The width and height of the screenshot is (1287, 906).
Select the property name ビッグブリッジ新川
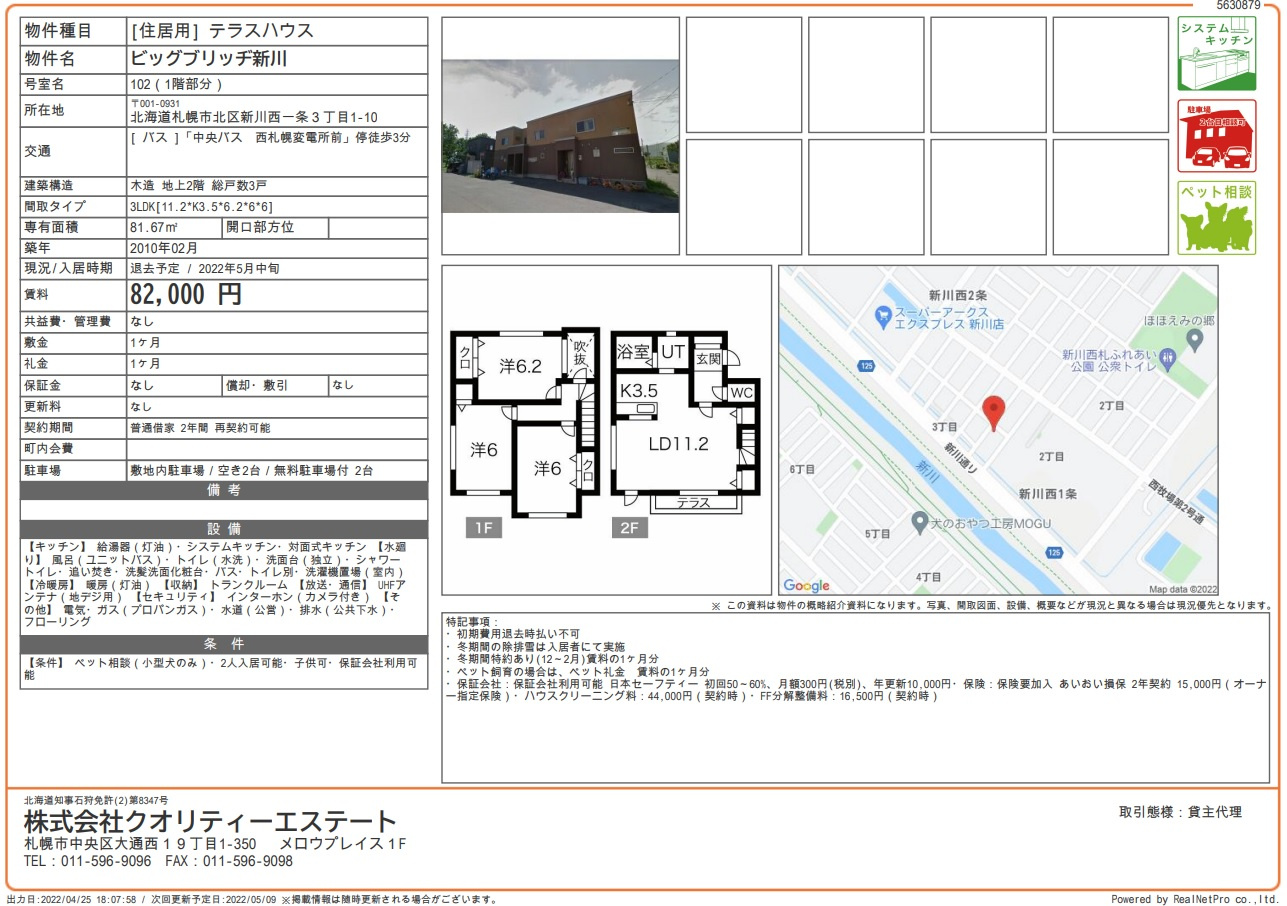coord(209,59)
